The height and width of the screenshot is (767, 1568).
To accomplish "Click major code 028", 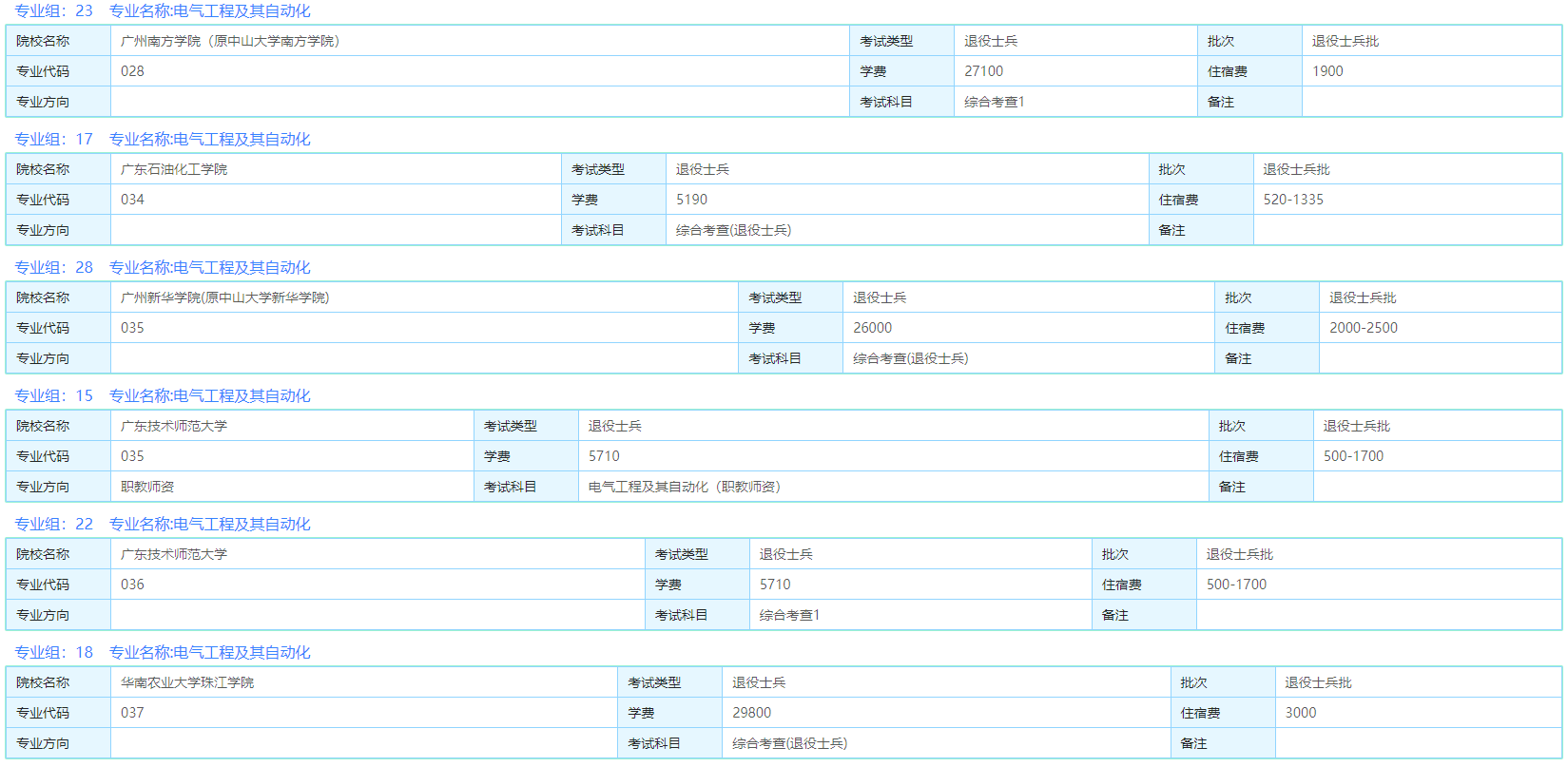I will coord(132,71).
